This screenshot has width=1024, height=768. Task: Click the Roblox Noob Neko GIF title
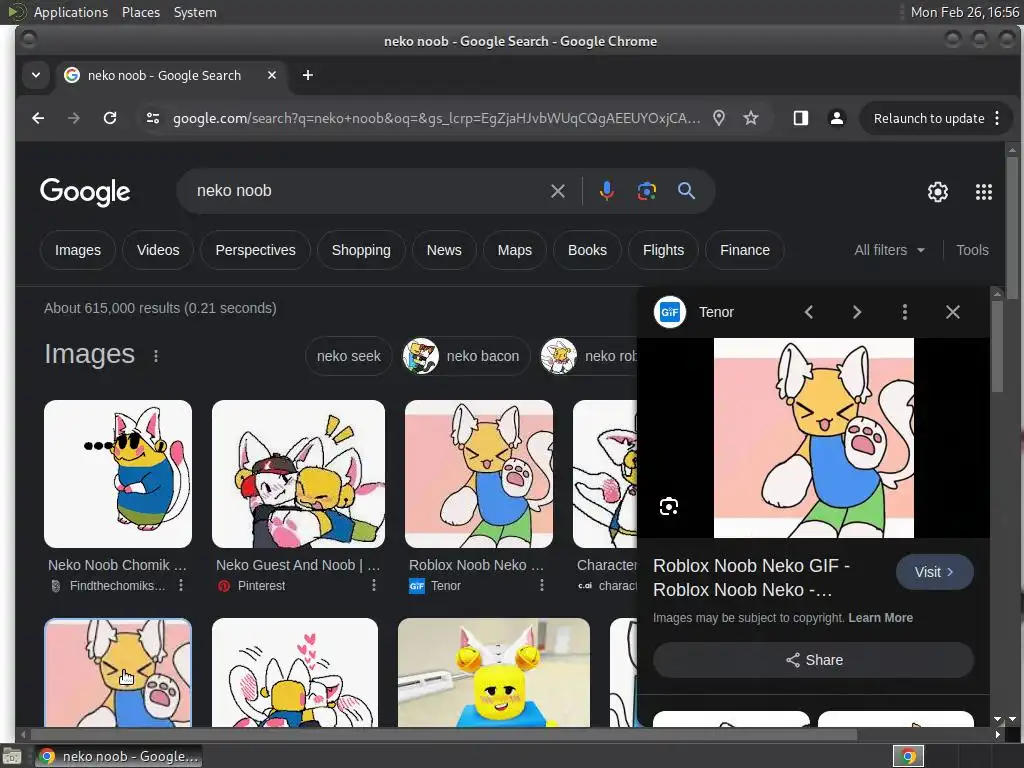[752, 577]
